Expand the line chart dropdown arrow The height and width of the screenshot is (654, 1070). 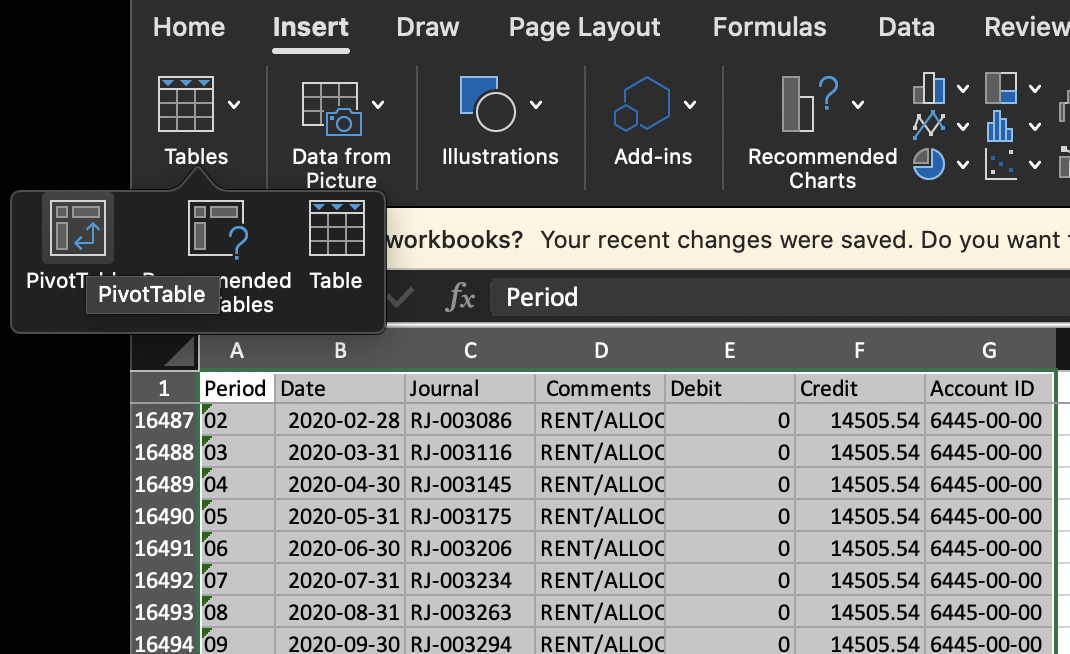[963, 126]
